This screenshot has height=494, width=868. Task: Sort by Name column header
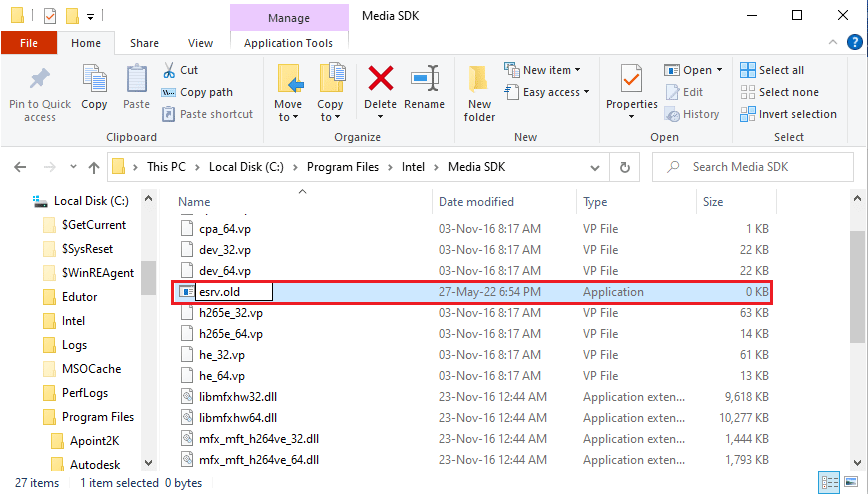point(194,202)
